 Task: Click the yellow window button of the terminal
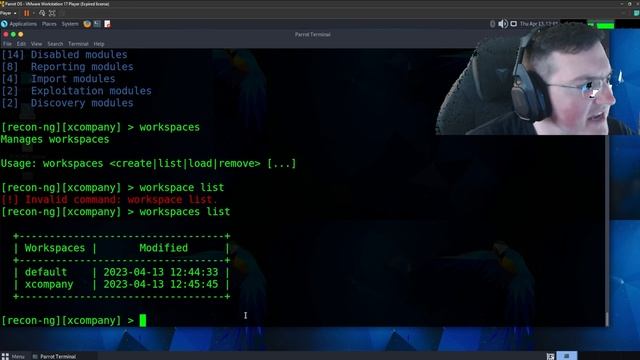click(x=20, y=35)
